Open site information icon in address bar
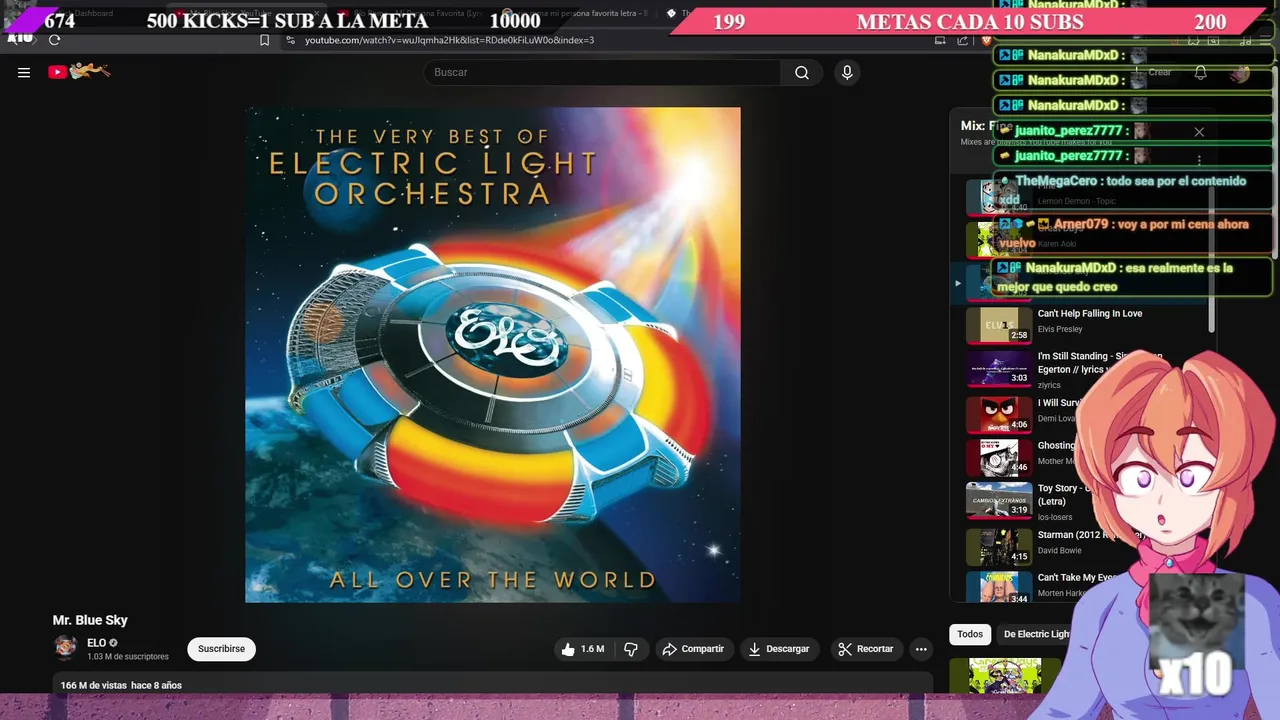1280x720 pixels. (290, 40)
